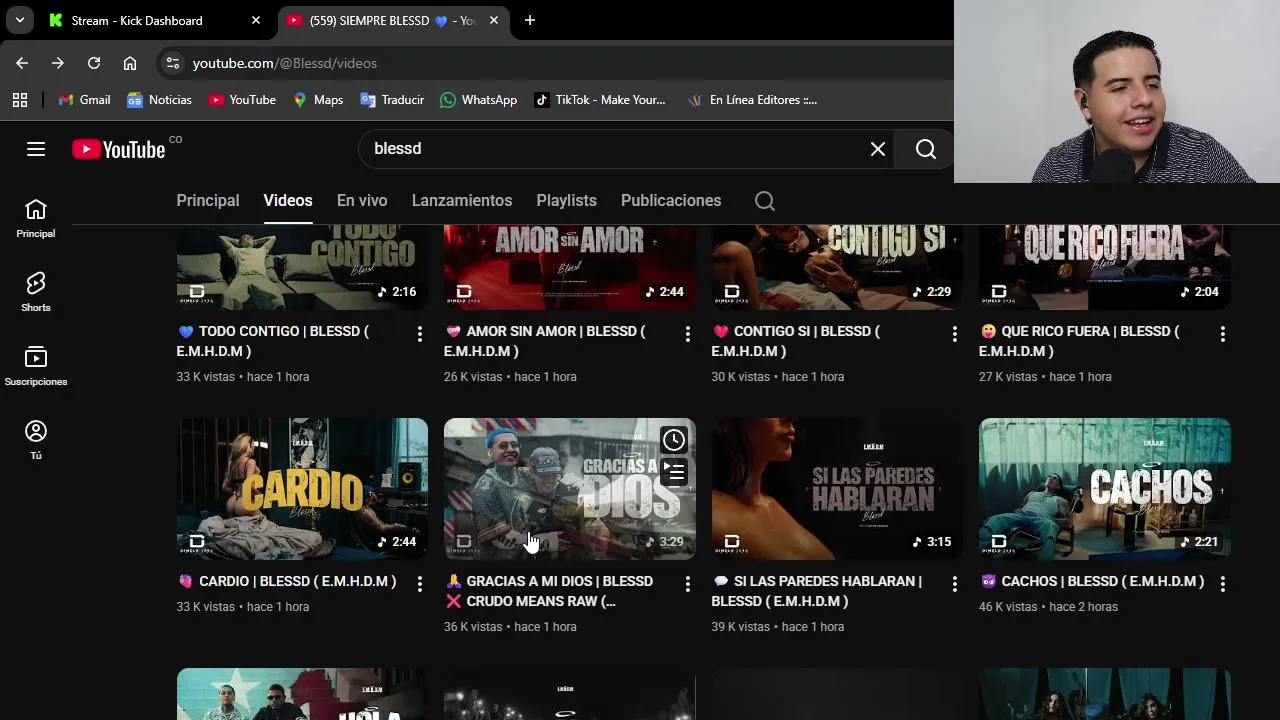The height and width of the screenshot is (720, 1280).
Task: Open the Chrome apps grid
Action: click(x=20, y=100)
